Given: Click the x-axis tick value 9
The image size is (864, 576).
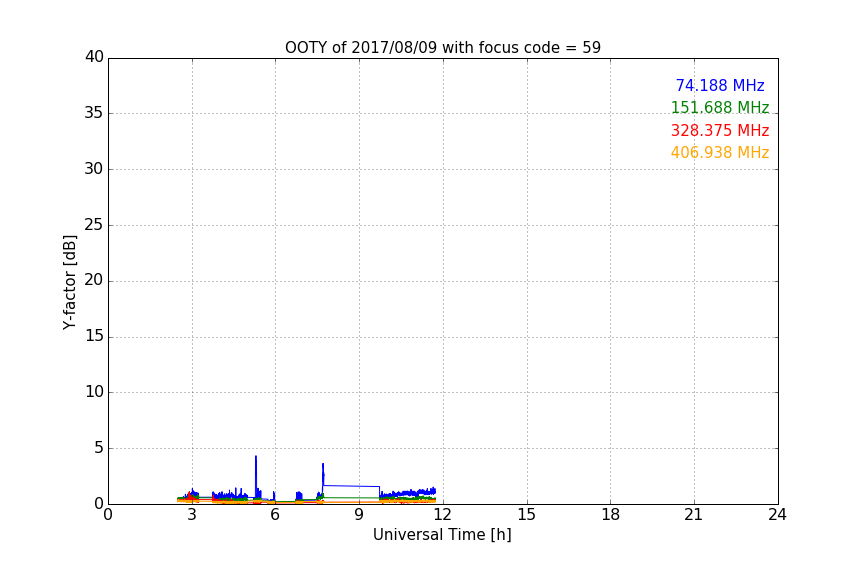Looking at the screenshot, I should point(359,515).
